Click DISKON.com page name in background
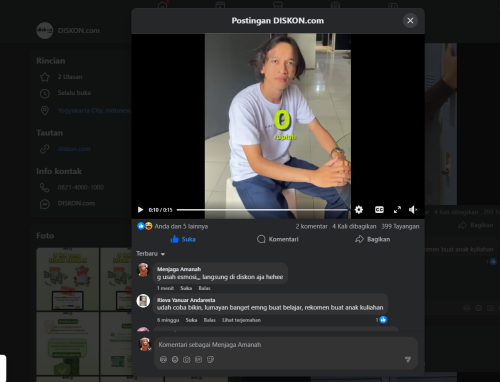 click(x=79, y=31)
